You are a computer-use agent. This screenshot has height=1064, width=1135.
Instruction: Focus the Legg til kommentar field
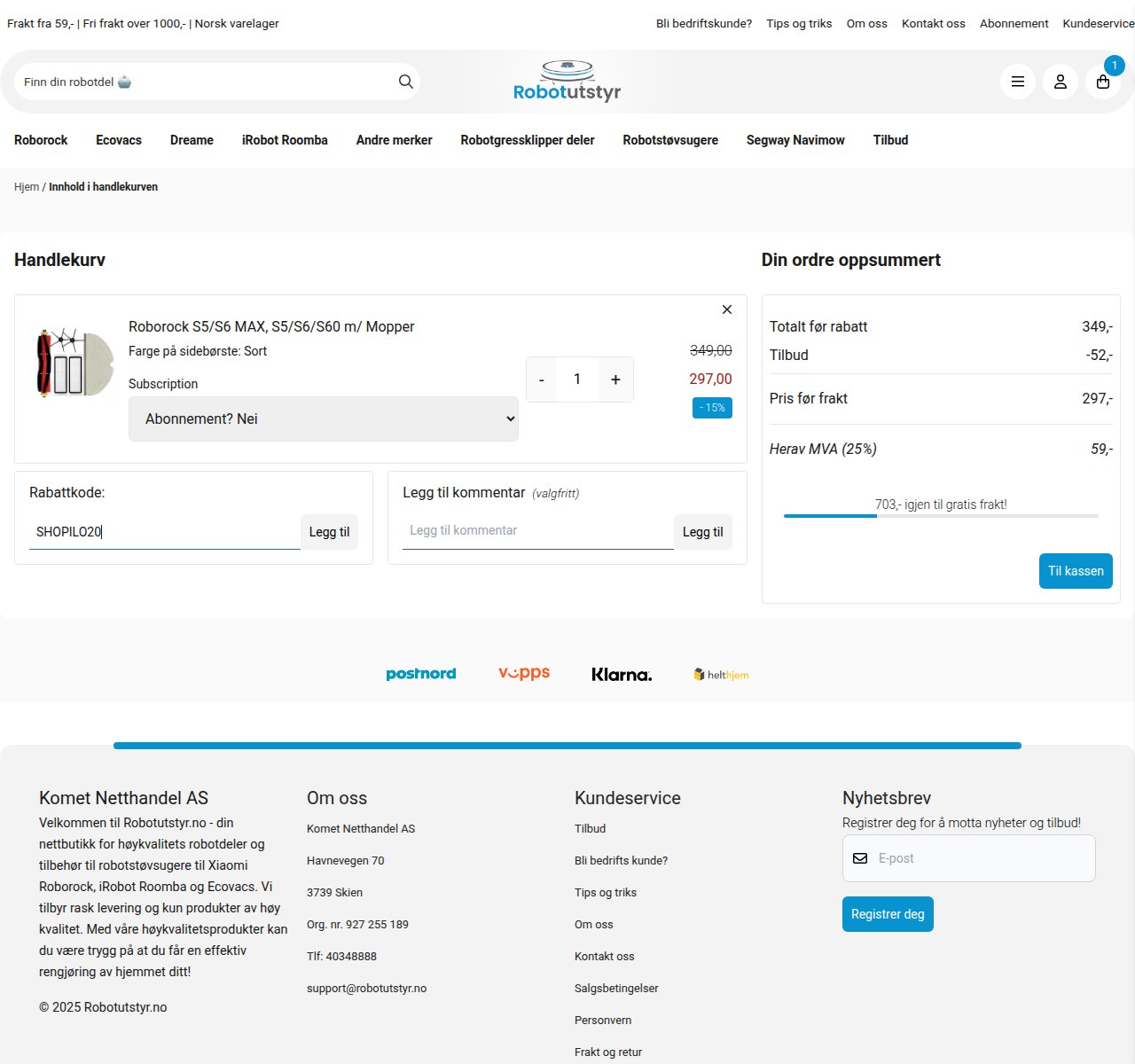pos(538,531)
